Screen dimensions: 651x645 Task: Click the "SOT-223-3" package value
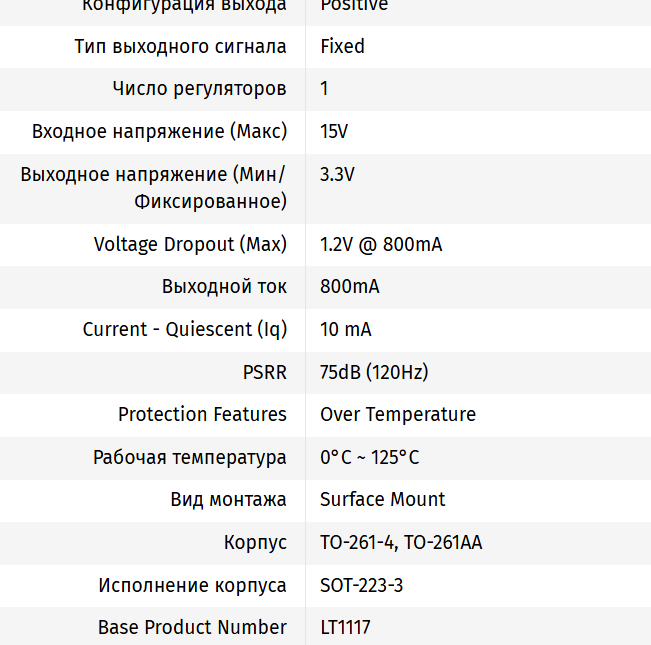[361, 585]
